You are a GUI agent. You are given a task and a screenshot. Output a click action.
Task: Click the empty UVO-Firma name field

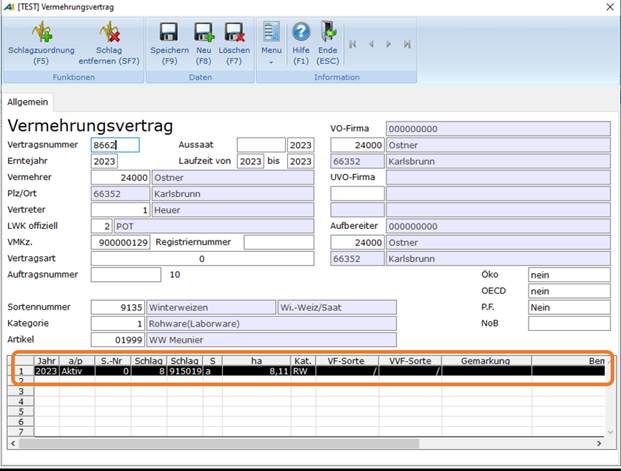498,177
